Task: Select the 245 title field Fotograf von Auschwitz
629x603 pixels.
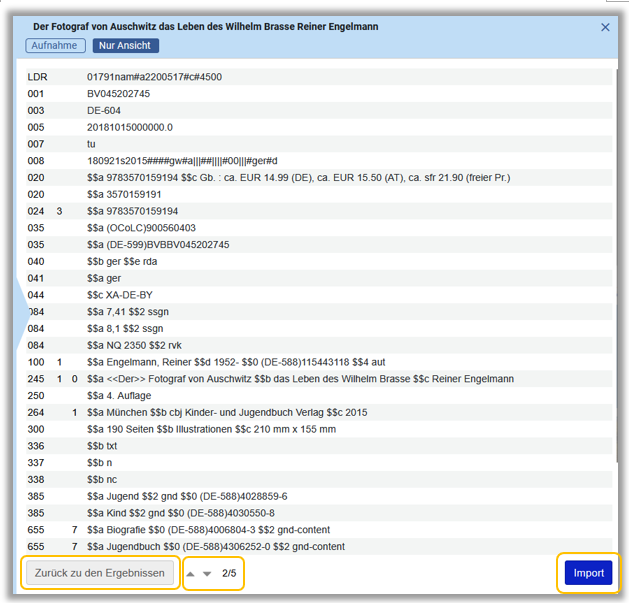Action: [x=300, y=379]
